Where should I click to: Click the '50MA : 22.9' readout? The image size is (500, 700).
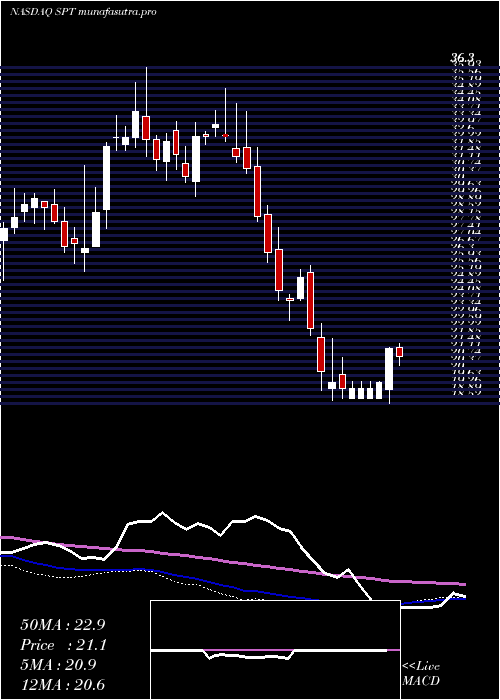click(x=63, y=625)
